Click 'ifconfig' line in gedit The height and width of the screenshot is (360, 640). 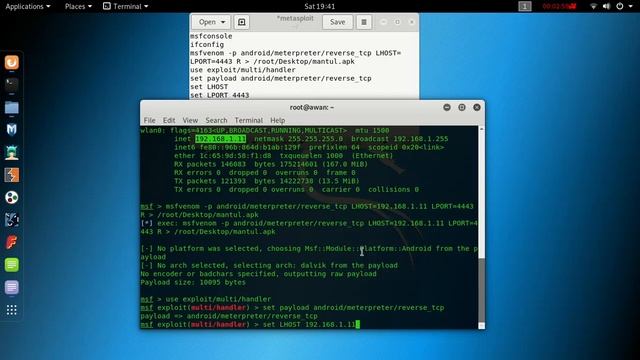pos(207,44)
